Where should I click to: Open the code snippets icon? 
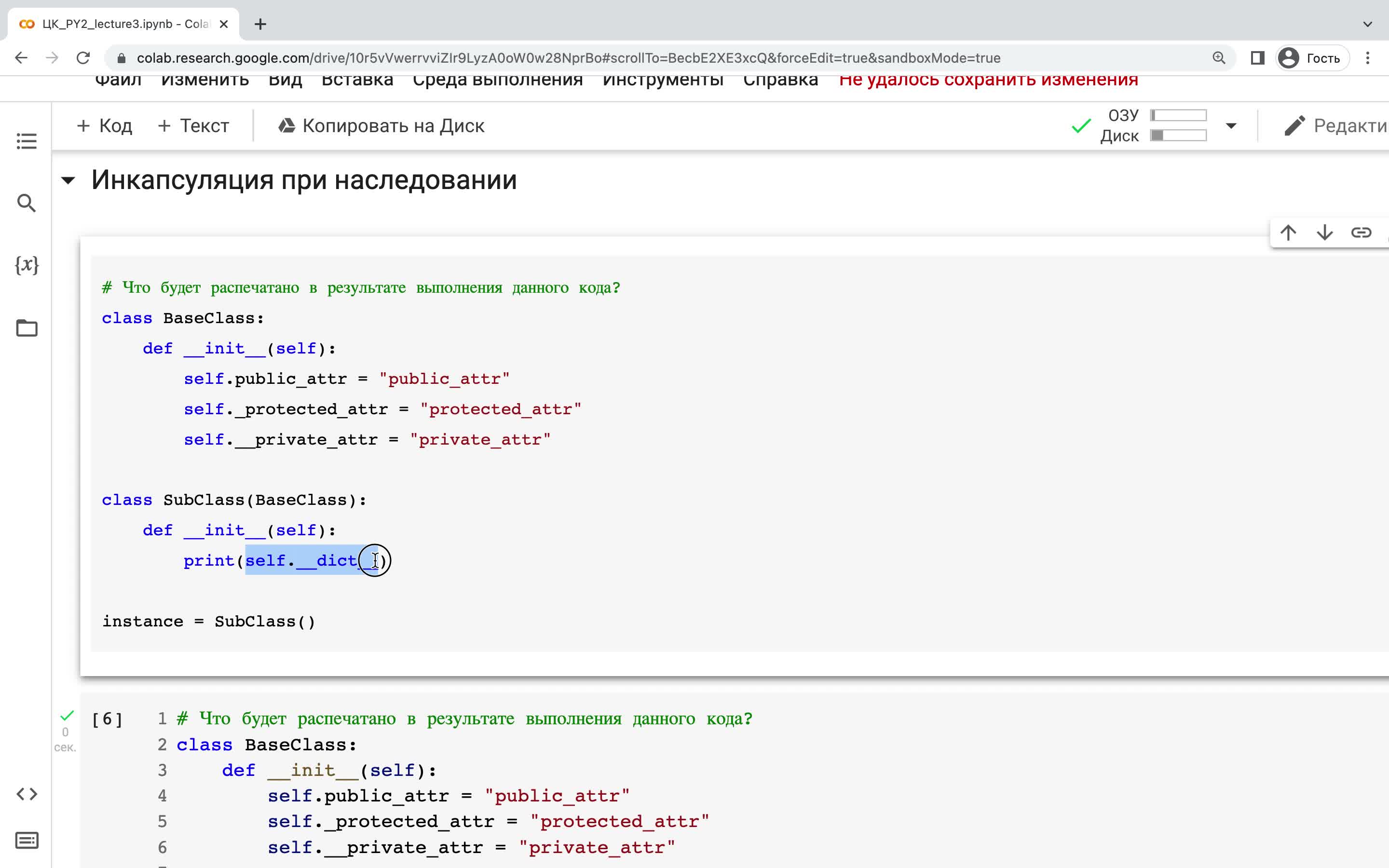27,794
